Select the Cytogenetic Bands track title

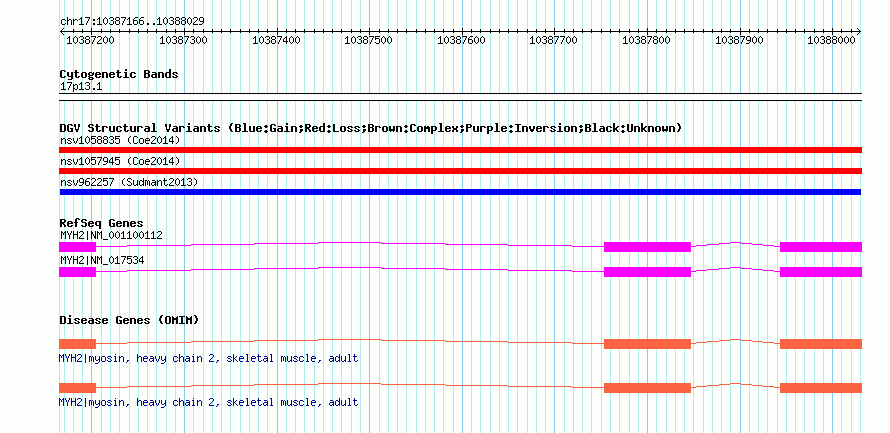[119, 74]
